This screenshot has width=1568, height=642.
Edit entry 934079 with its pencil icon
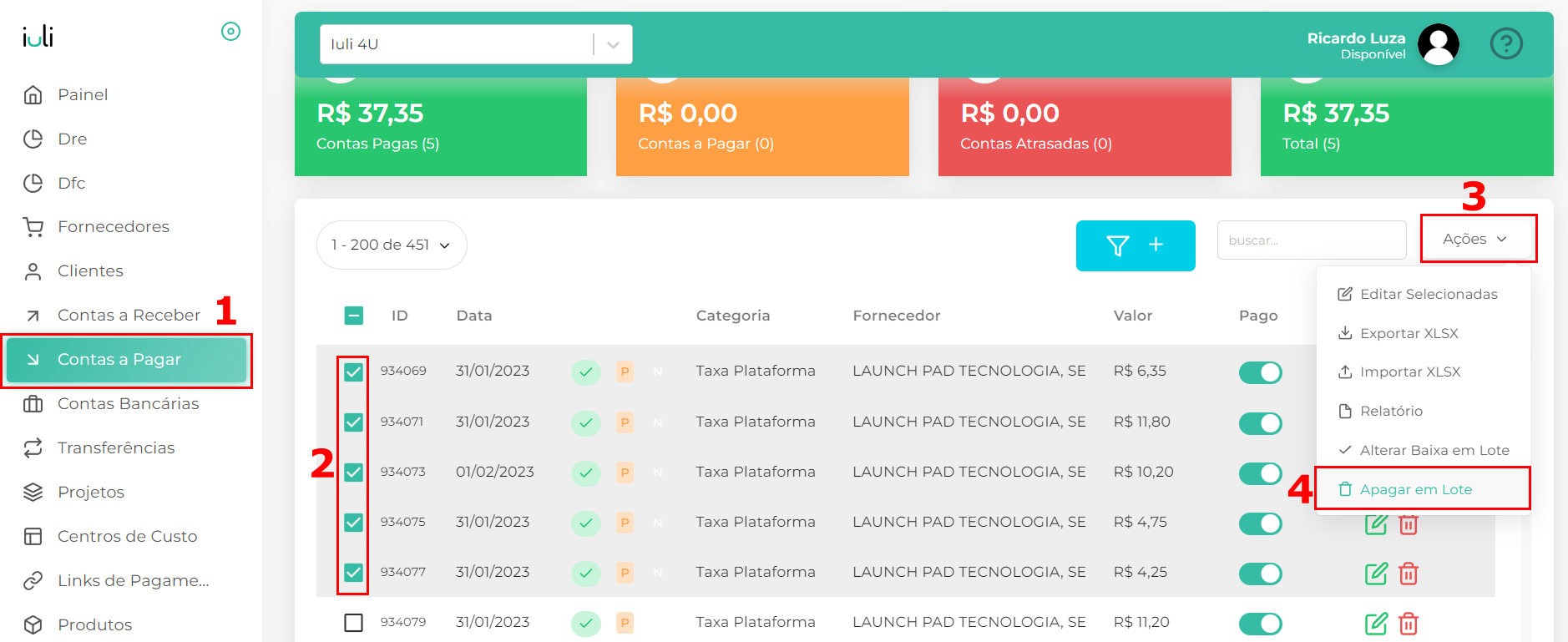point(1375,624)
